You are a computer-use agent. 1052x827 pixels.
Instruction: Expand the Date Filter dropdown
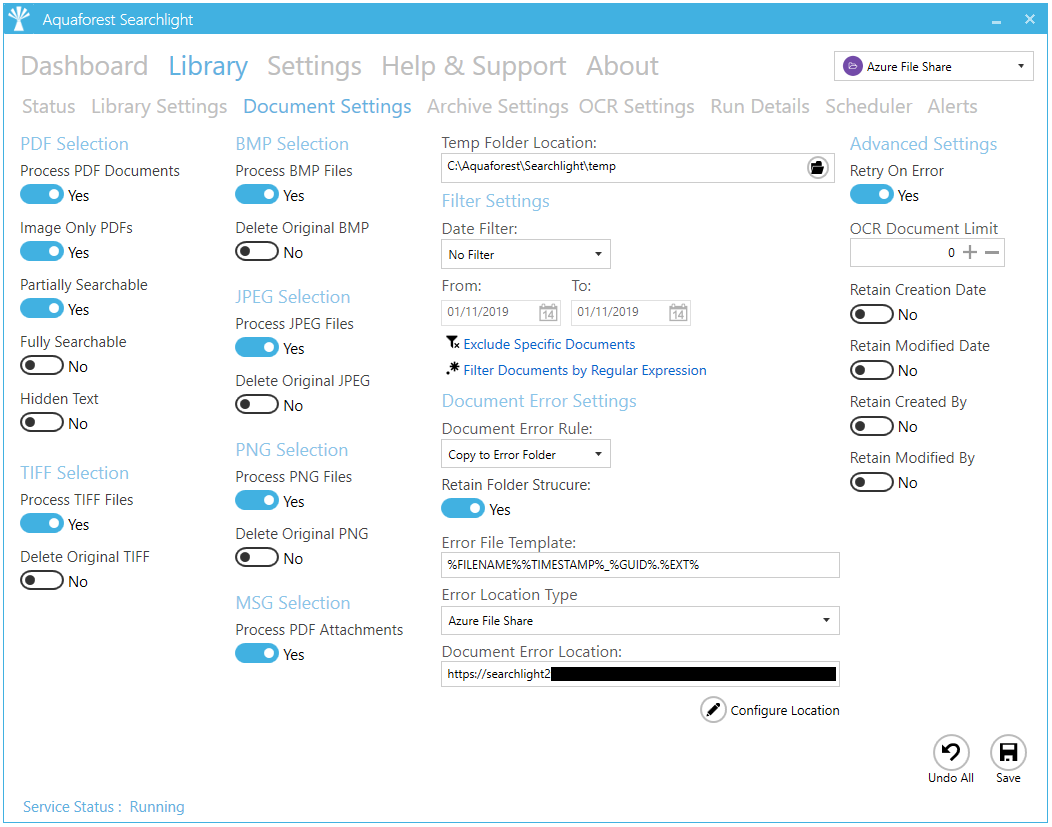tap(526, 255)
